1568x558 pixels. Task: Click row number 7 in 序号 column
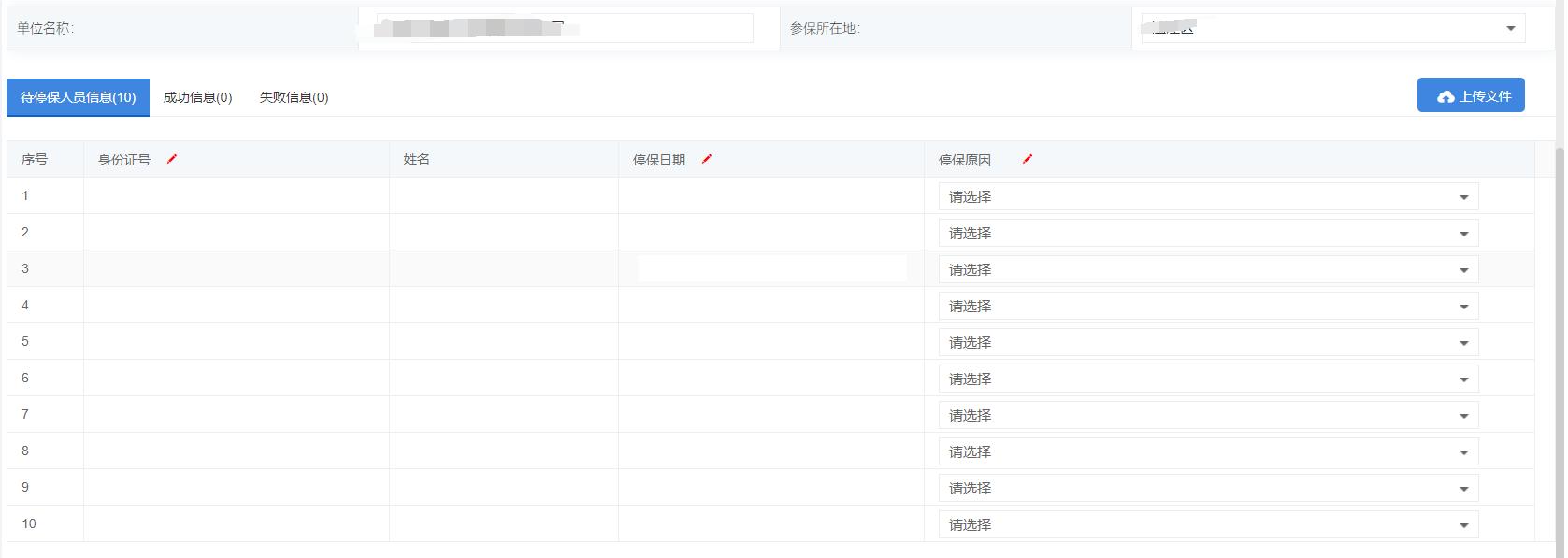pos(25,414)
